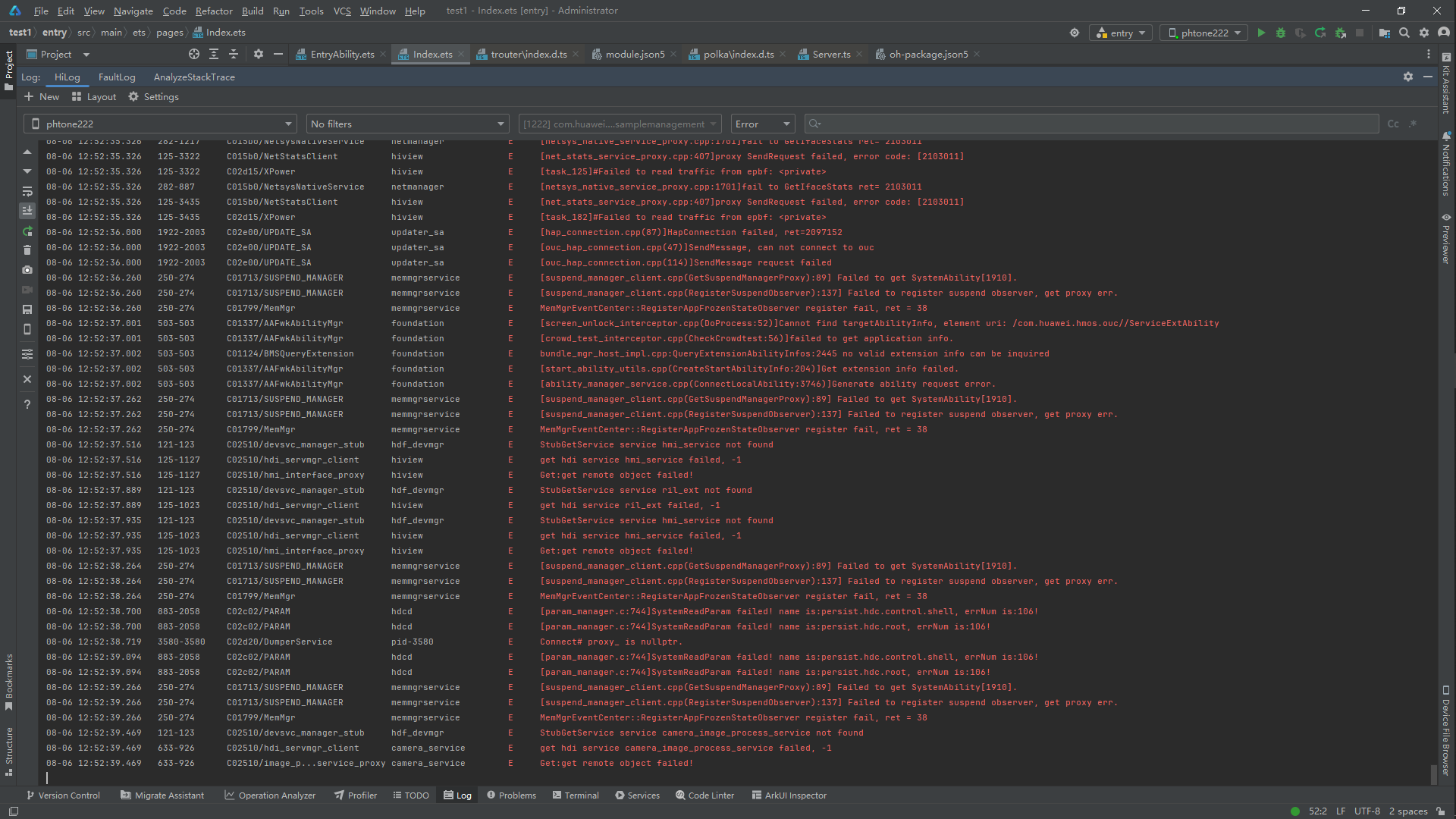The width and height of the screenshot is (1456, 819).
Task: Click the pages breadcrumb in path bar
Action: pos(170,33)
